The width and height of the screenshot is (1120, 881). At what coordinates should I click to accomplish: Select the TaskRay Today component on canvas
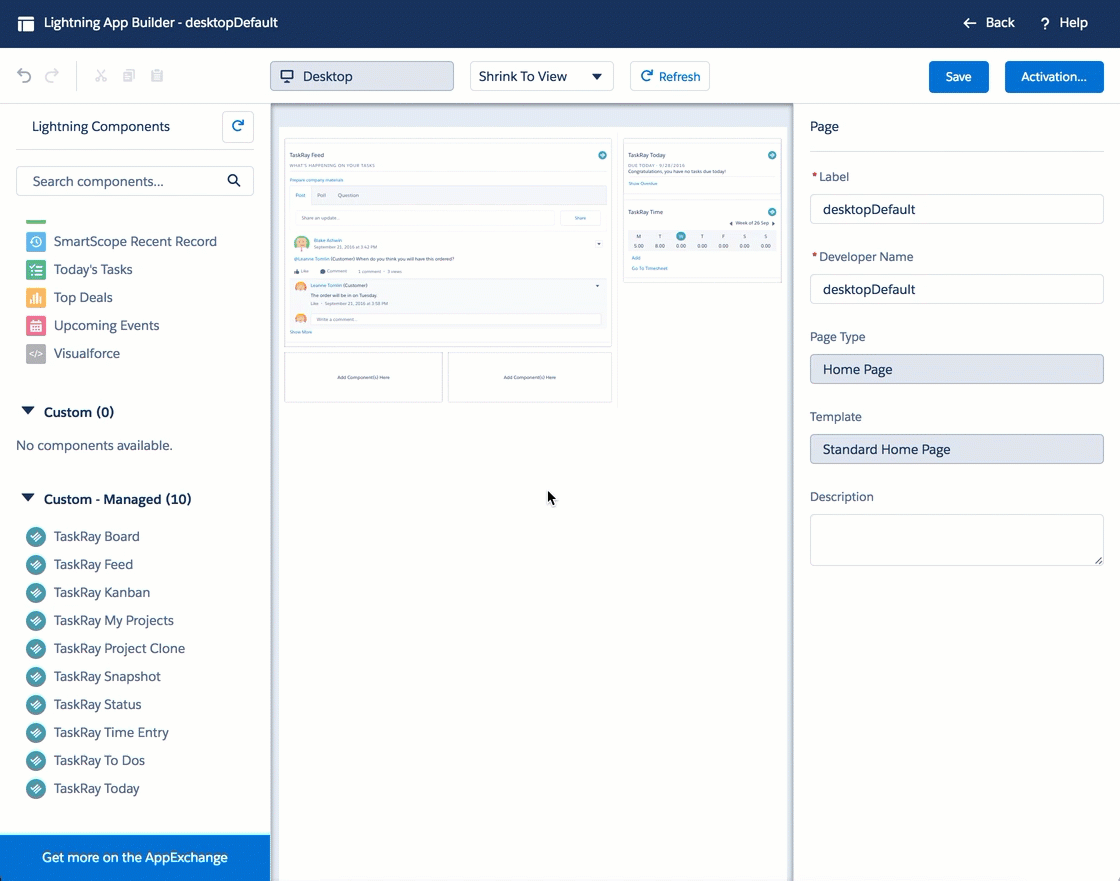pos(702,169)
